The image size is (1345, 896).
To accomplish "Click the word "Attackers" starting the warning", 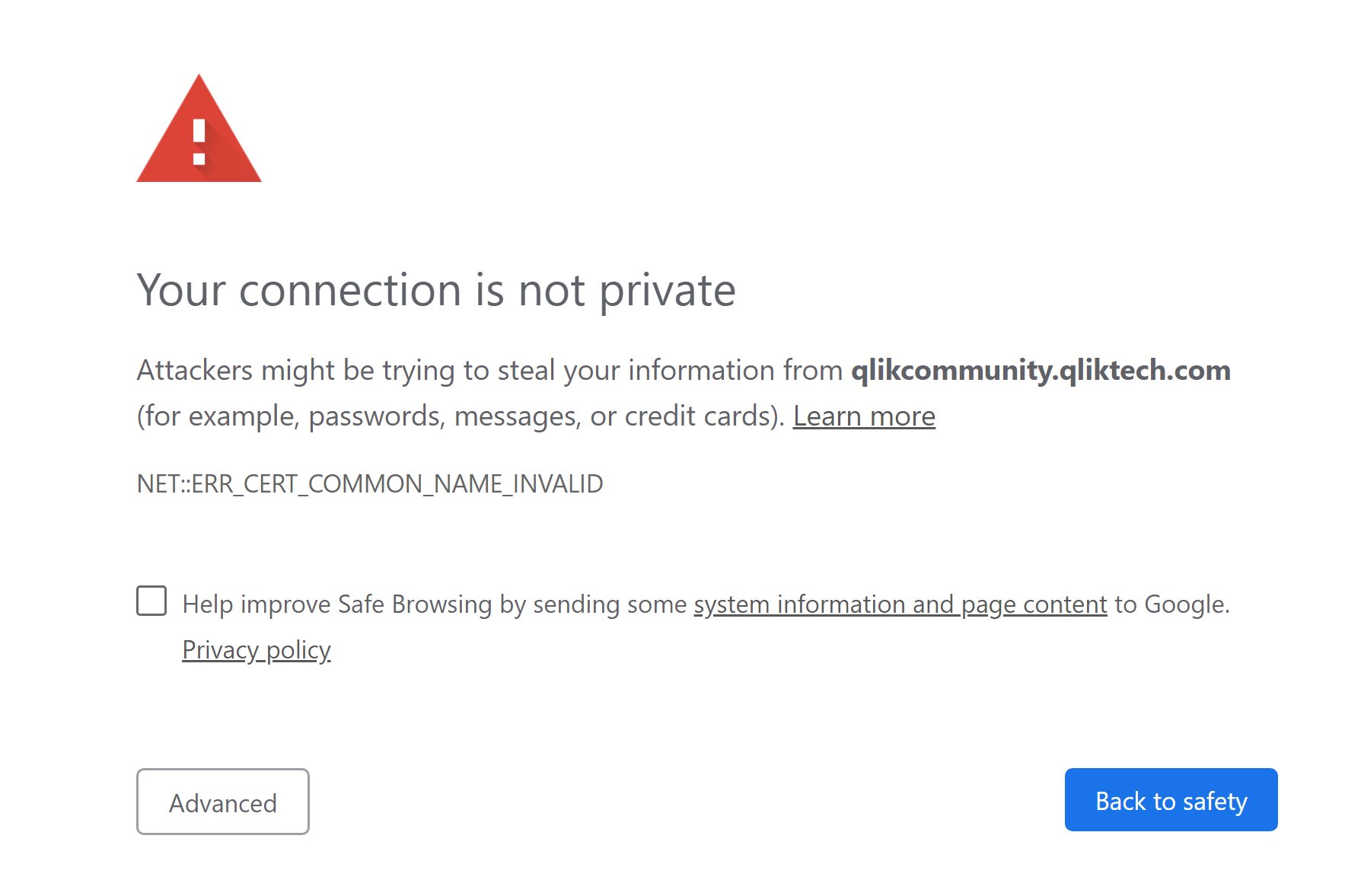I will pos(195,371).
